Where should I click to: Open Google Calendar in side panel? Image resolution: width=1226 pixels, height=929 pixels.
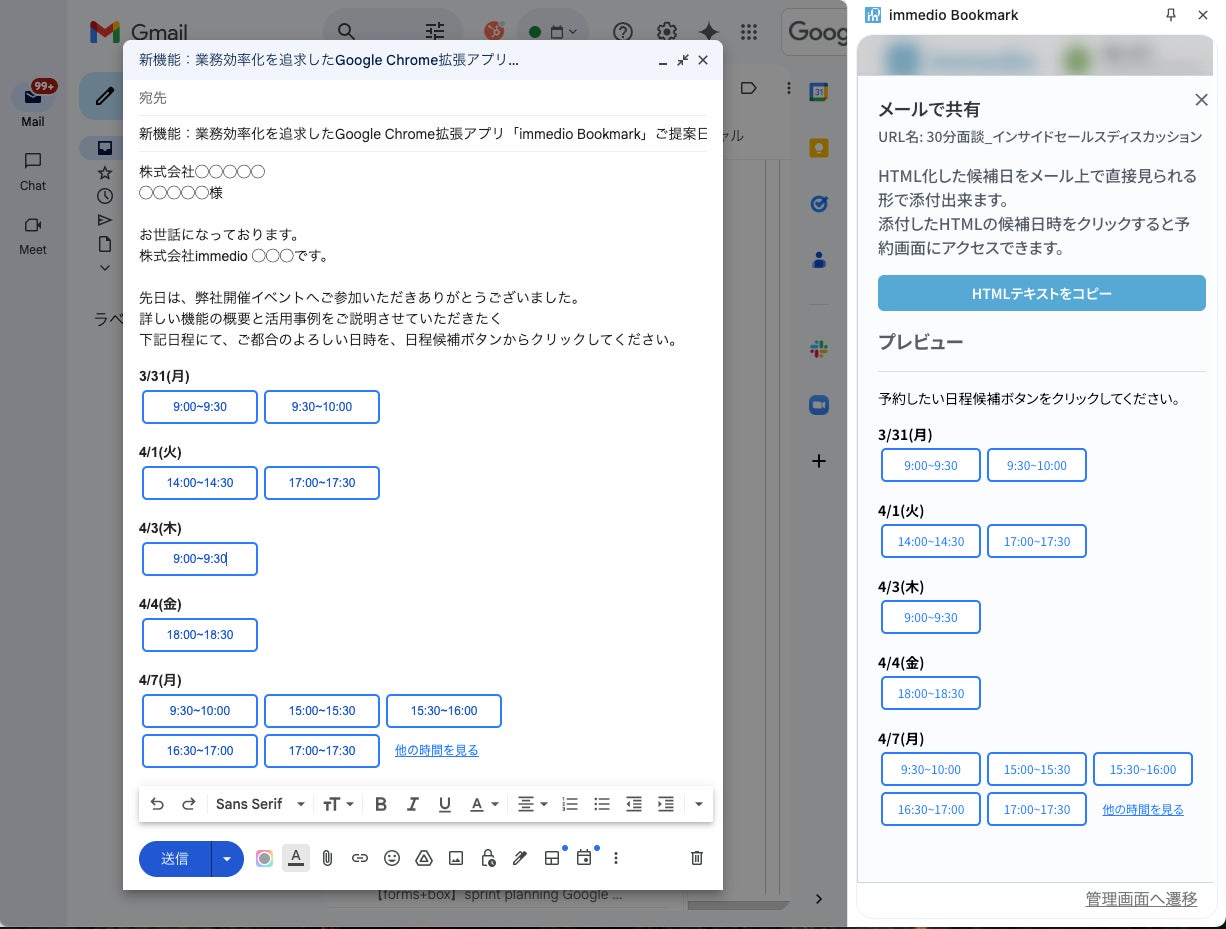point(819,91)
